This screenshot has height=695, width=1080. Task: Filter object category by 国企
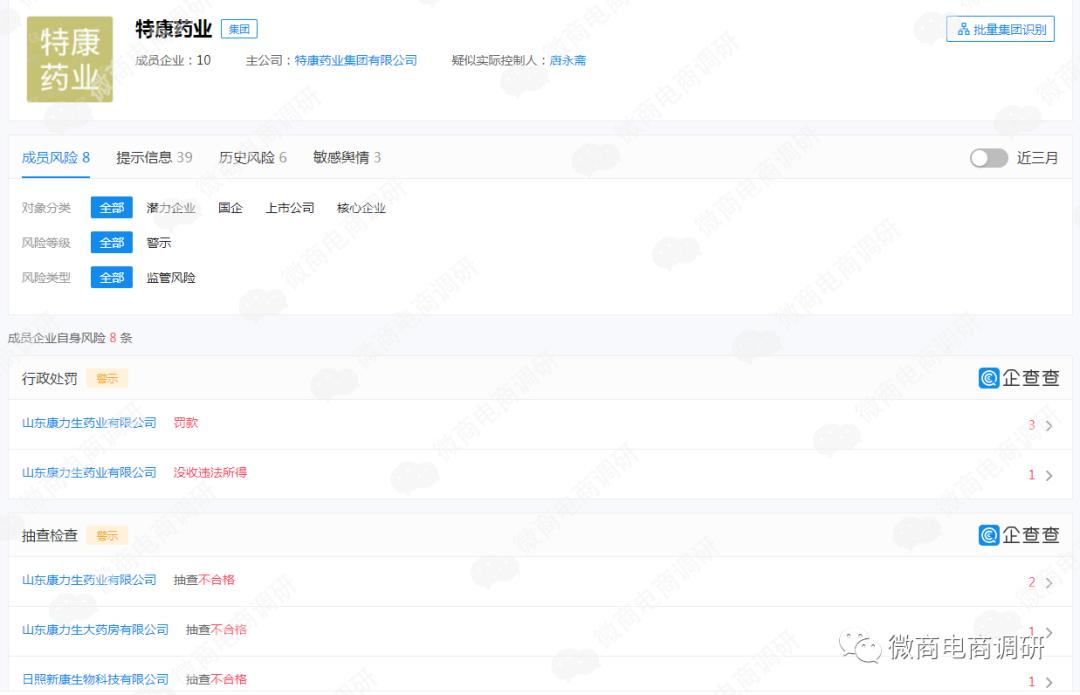(230, 208)
